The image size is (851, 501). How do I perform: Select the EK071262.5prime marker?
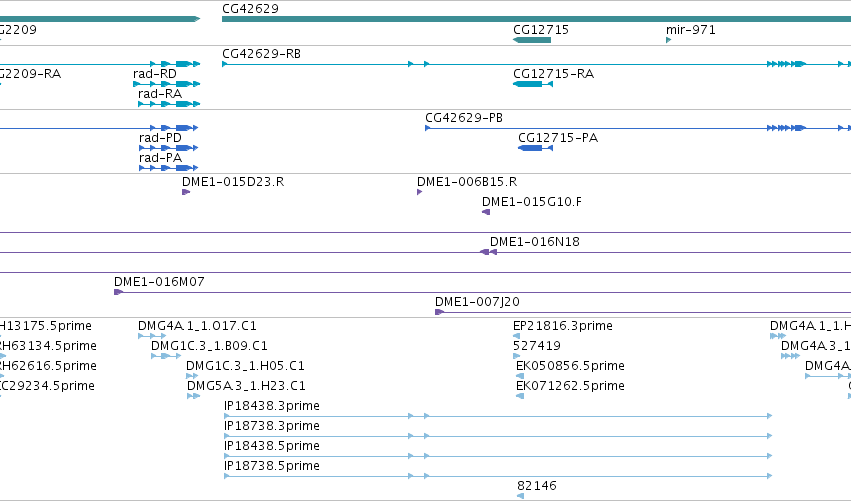(520, 396)
